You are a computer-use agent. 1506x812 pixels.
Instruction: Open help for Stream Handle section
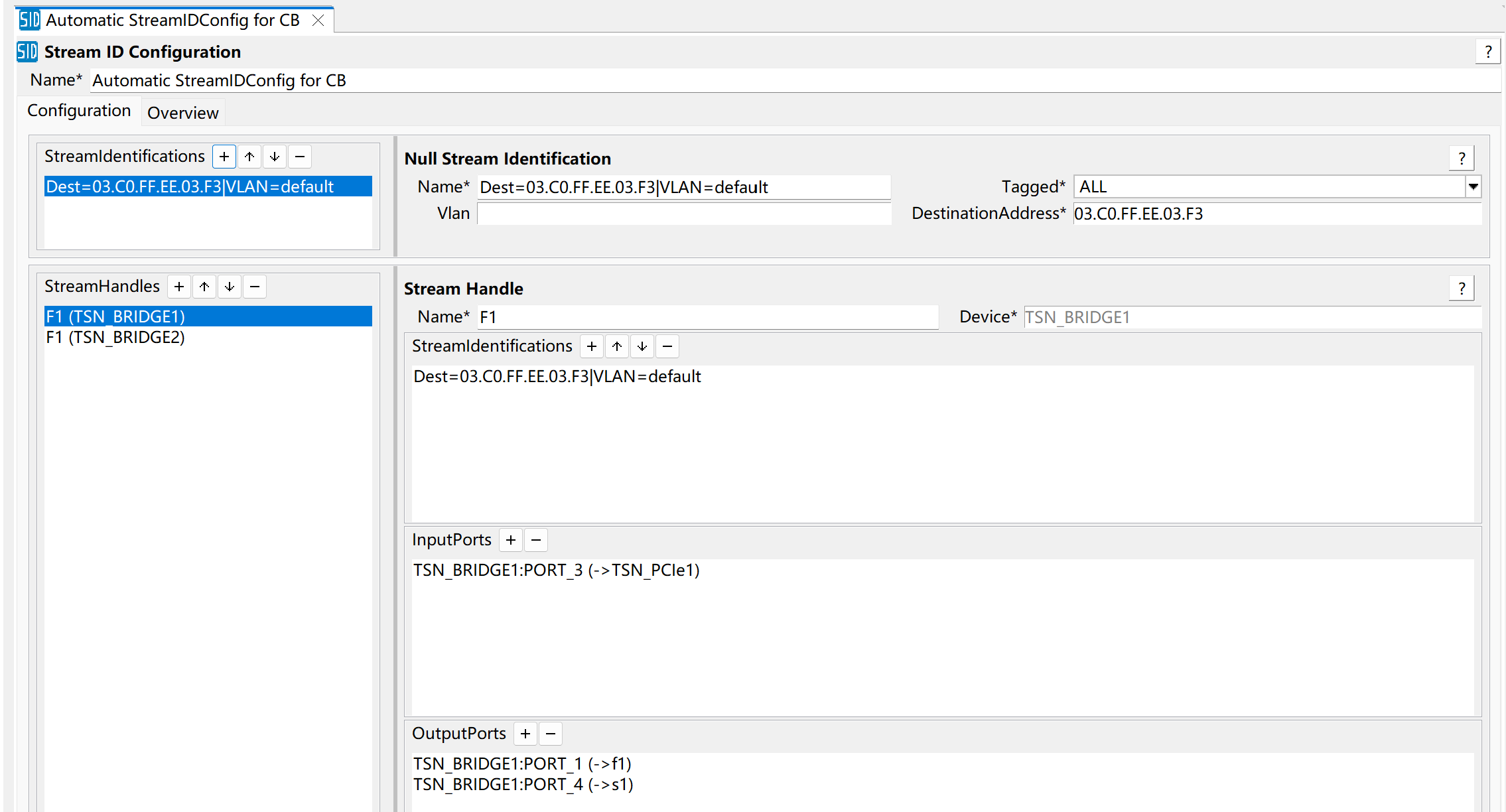click(1462, 289)
